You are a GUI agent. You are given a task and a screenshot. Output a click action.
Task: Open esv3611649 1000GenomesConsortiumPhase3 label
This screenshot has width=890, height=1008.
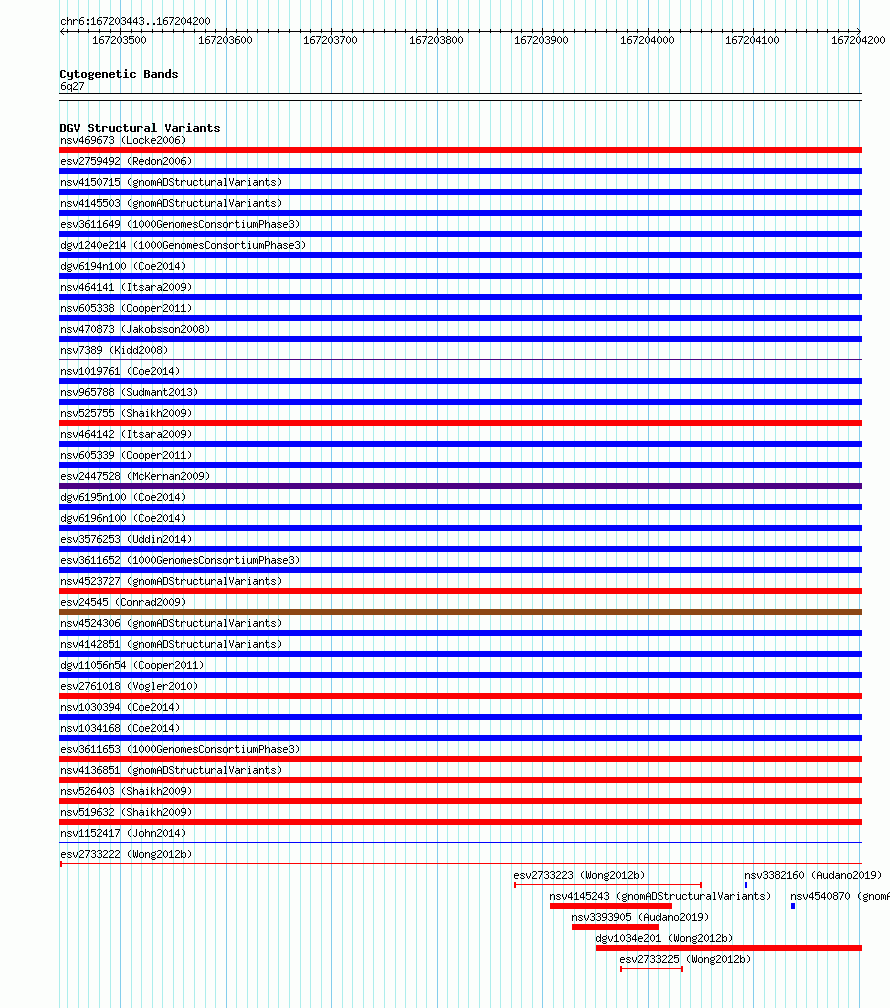coord(180,224)
